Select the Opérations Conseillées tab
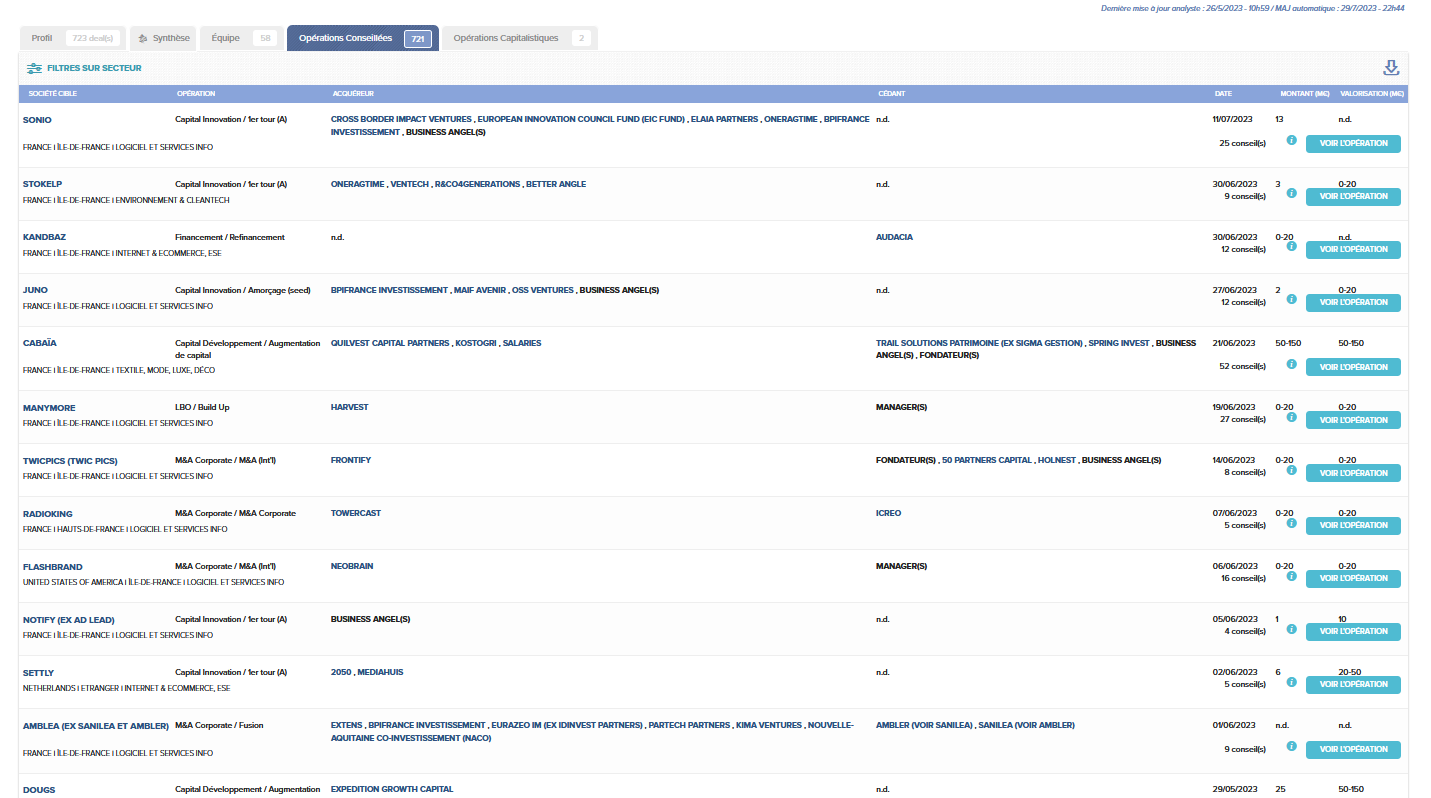Image resolution: width=1431 pixels, height=798 pixels. [x=363, y=38]
